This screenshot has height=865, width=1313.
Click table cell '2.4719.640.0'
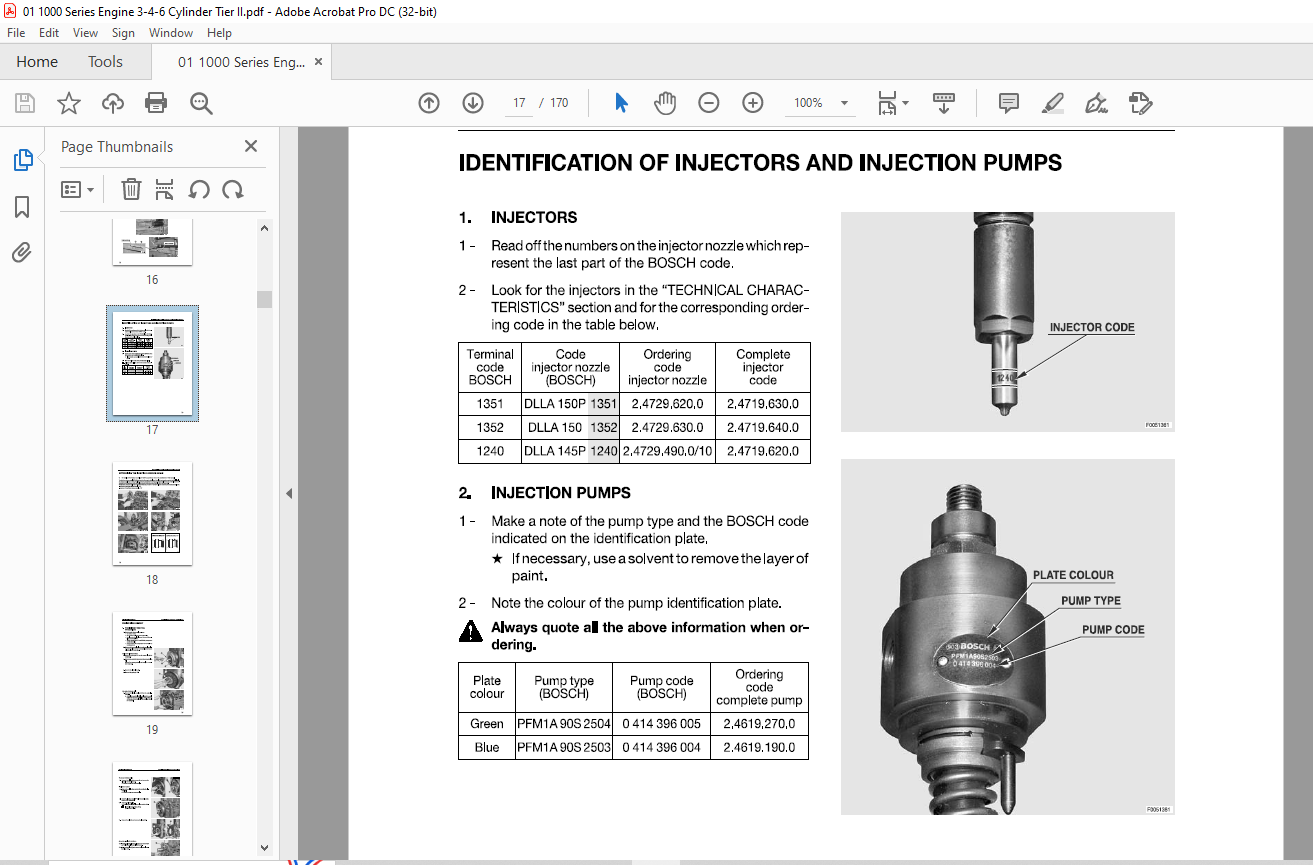[x=762, y=428]
